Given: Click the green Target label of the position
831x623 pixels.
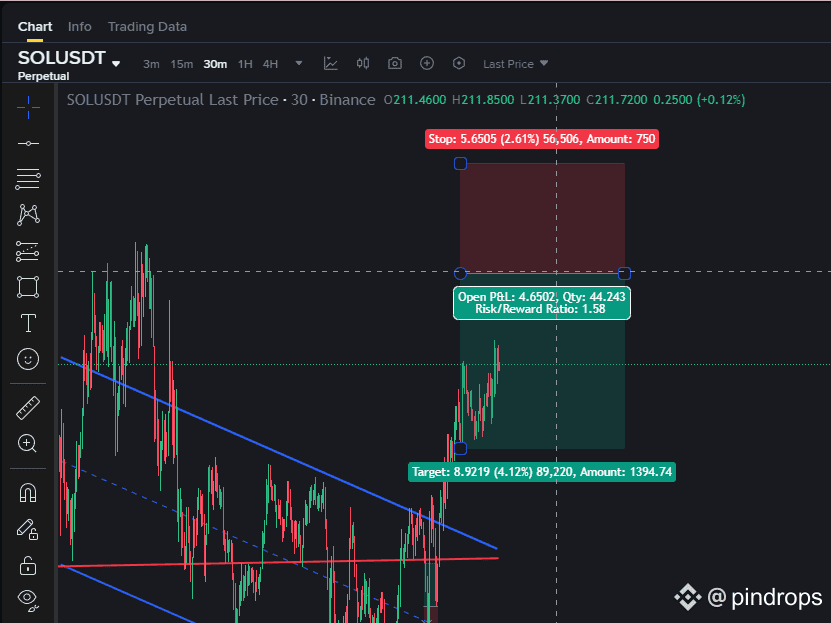Looking at the screenshot, I should pos(542,471).
